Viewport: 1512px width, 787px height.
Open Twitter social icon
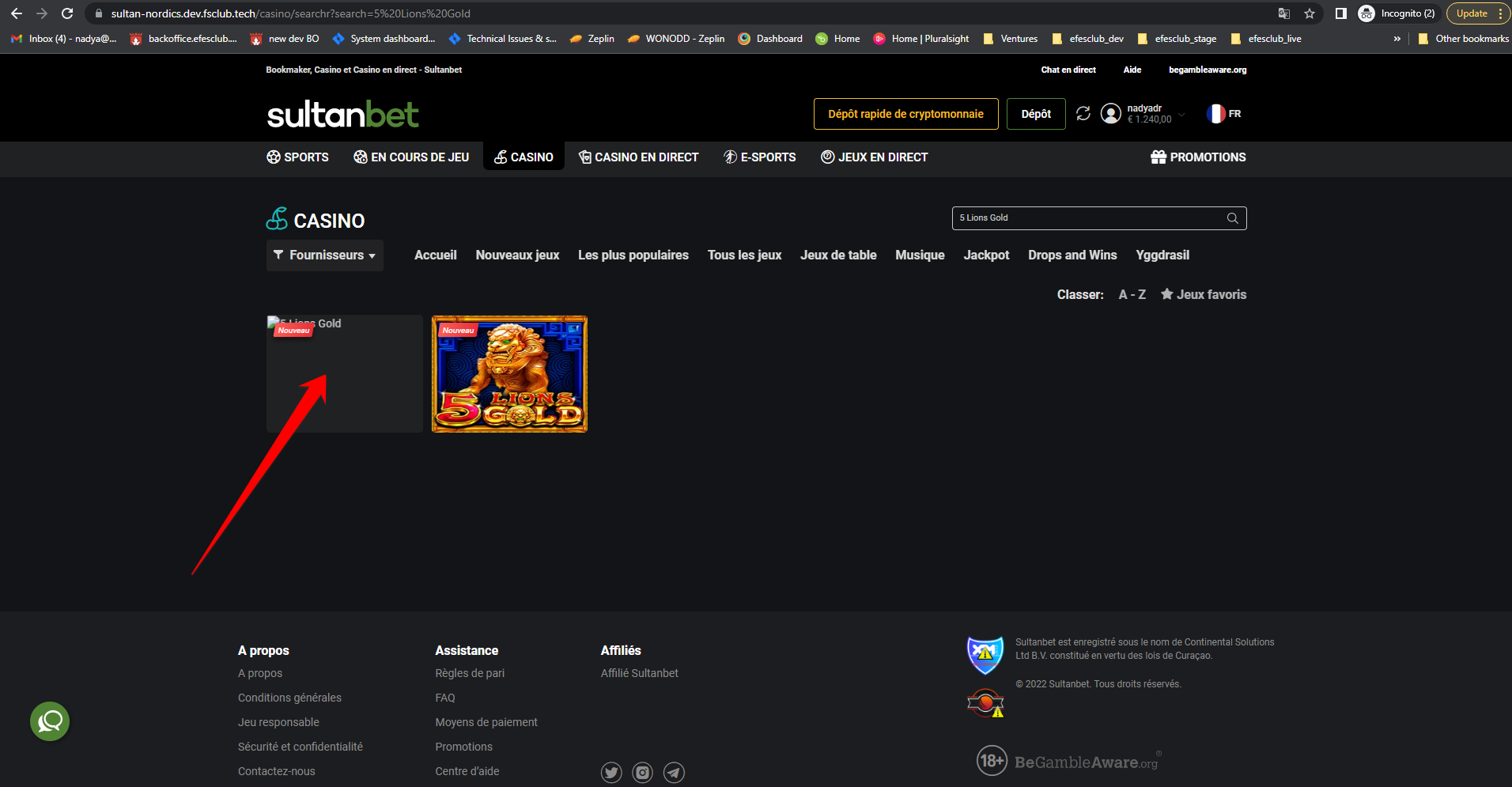coord(611,773)
